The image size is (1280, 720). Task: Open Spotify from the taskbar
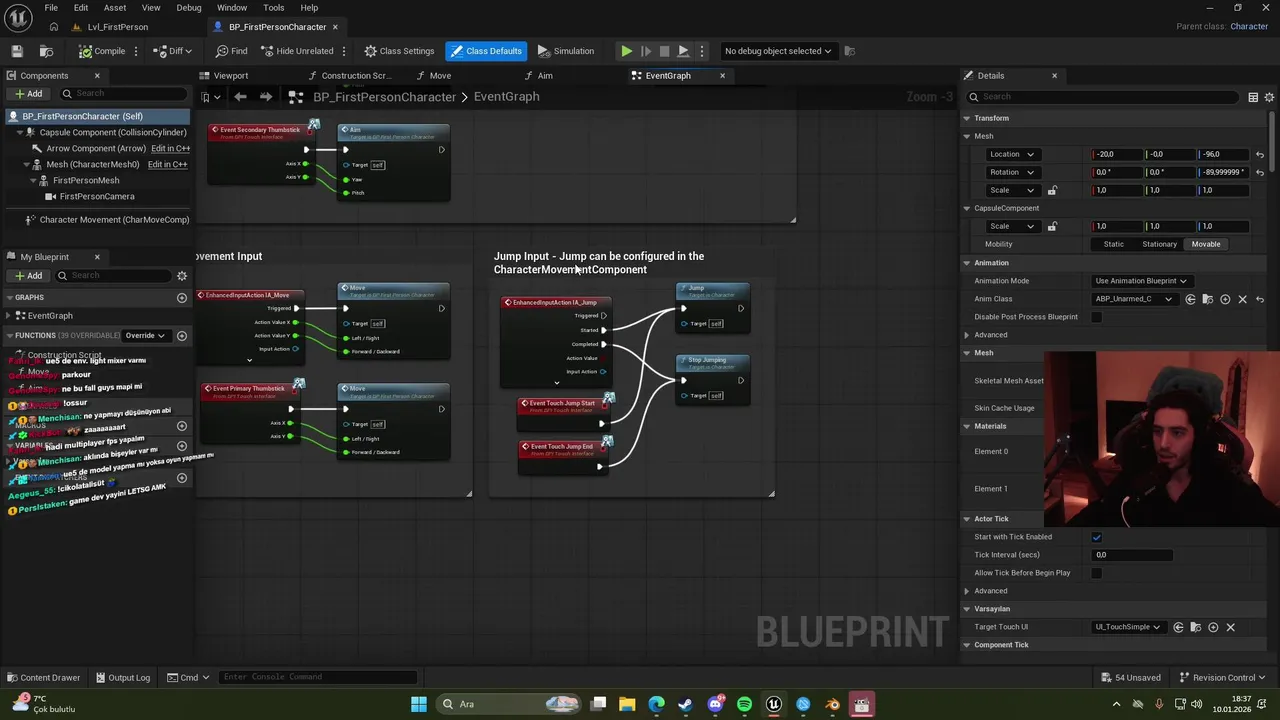744,704
